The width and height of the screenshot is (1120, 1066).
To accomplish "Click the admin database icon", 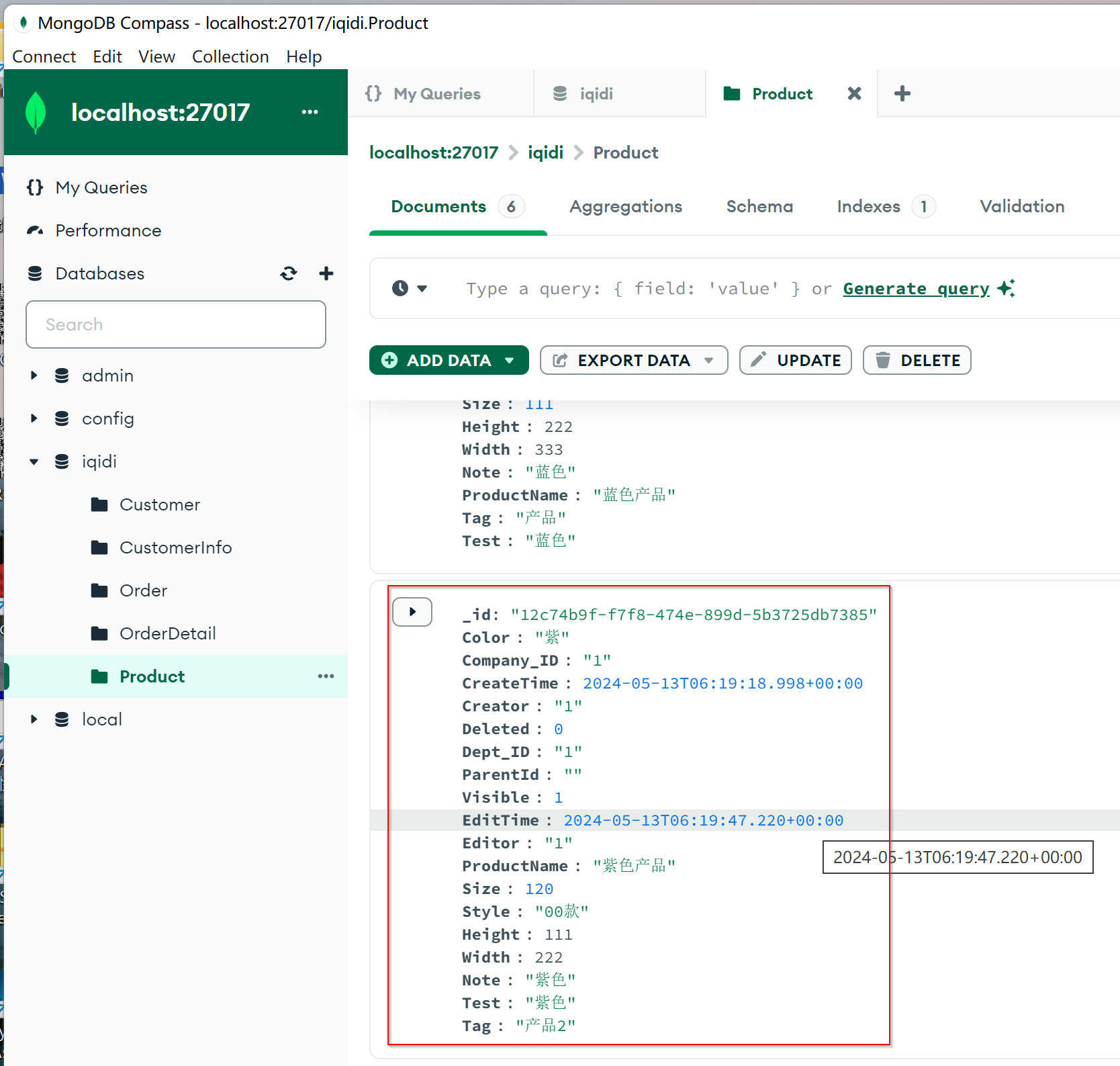I will pyautogui.click(x=62, y=375).
